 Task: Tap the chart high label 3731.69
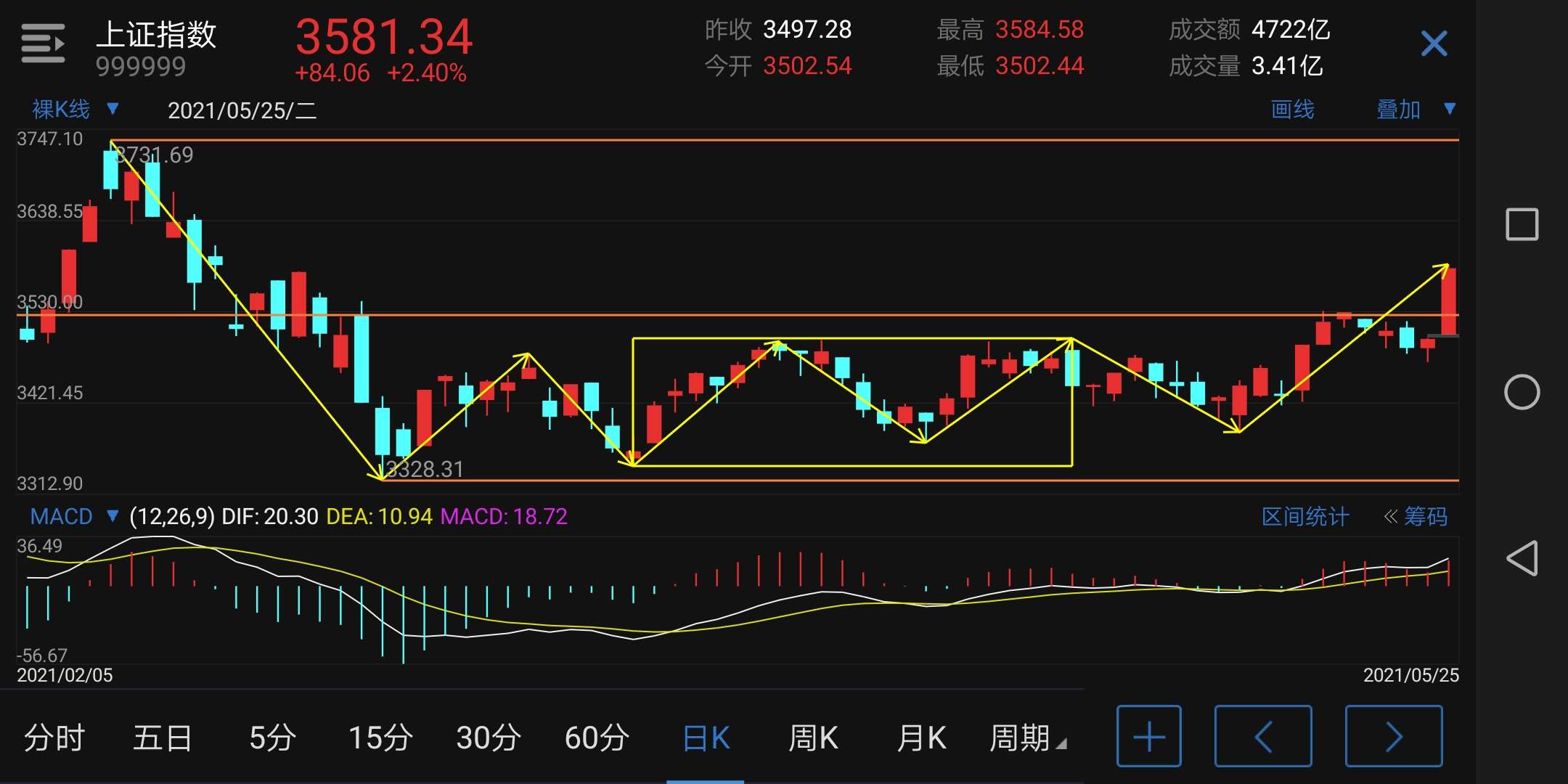[x=154, y=155]
